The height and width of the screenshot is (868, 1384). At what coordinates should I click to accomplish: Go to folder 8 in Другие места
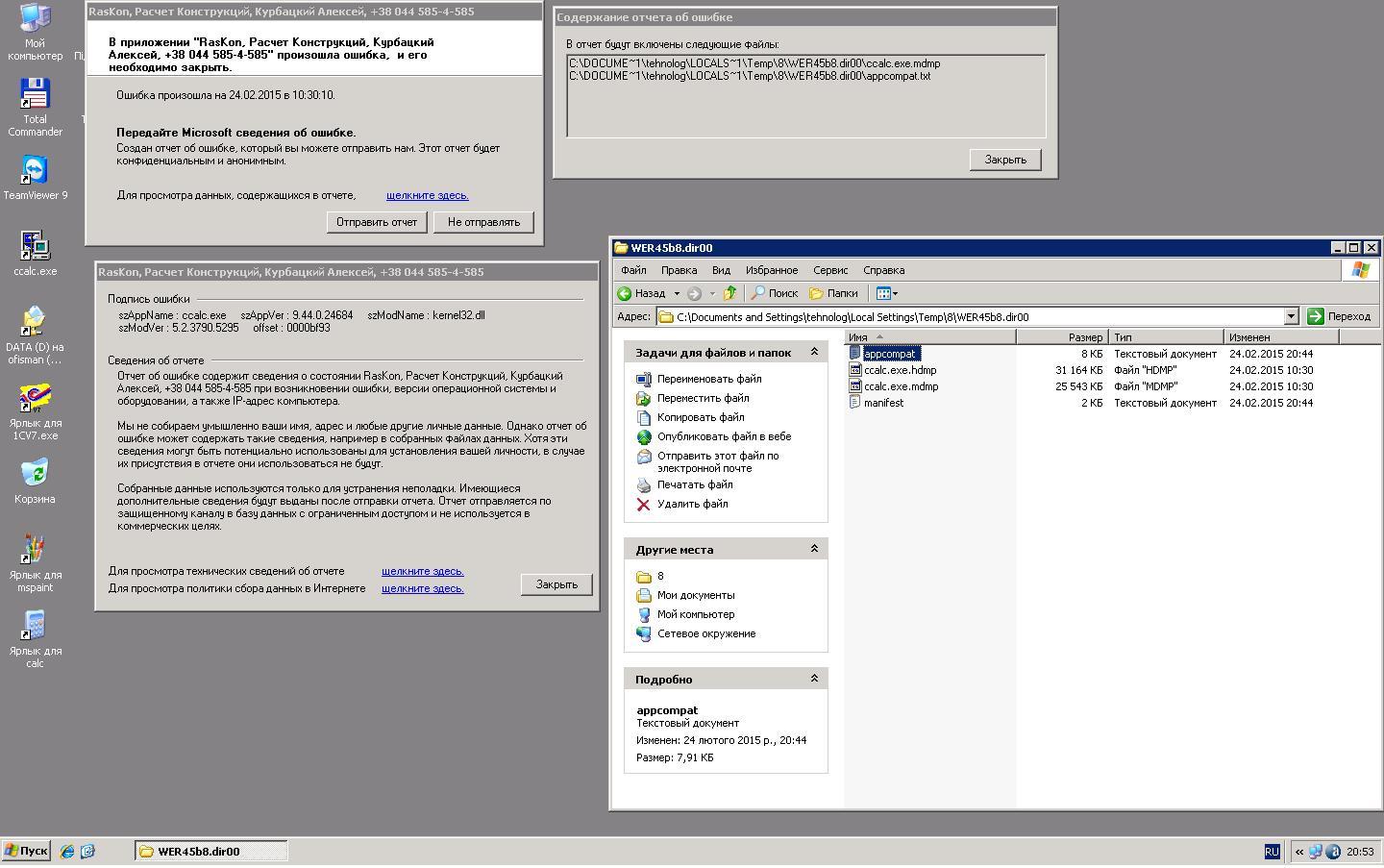coord(650,576)
